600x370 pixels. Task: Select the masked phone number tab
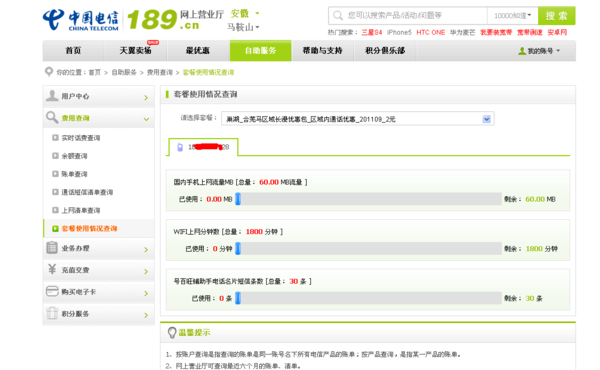click(x=204, y=147)
